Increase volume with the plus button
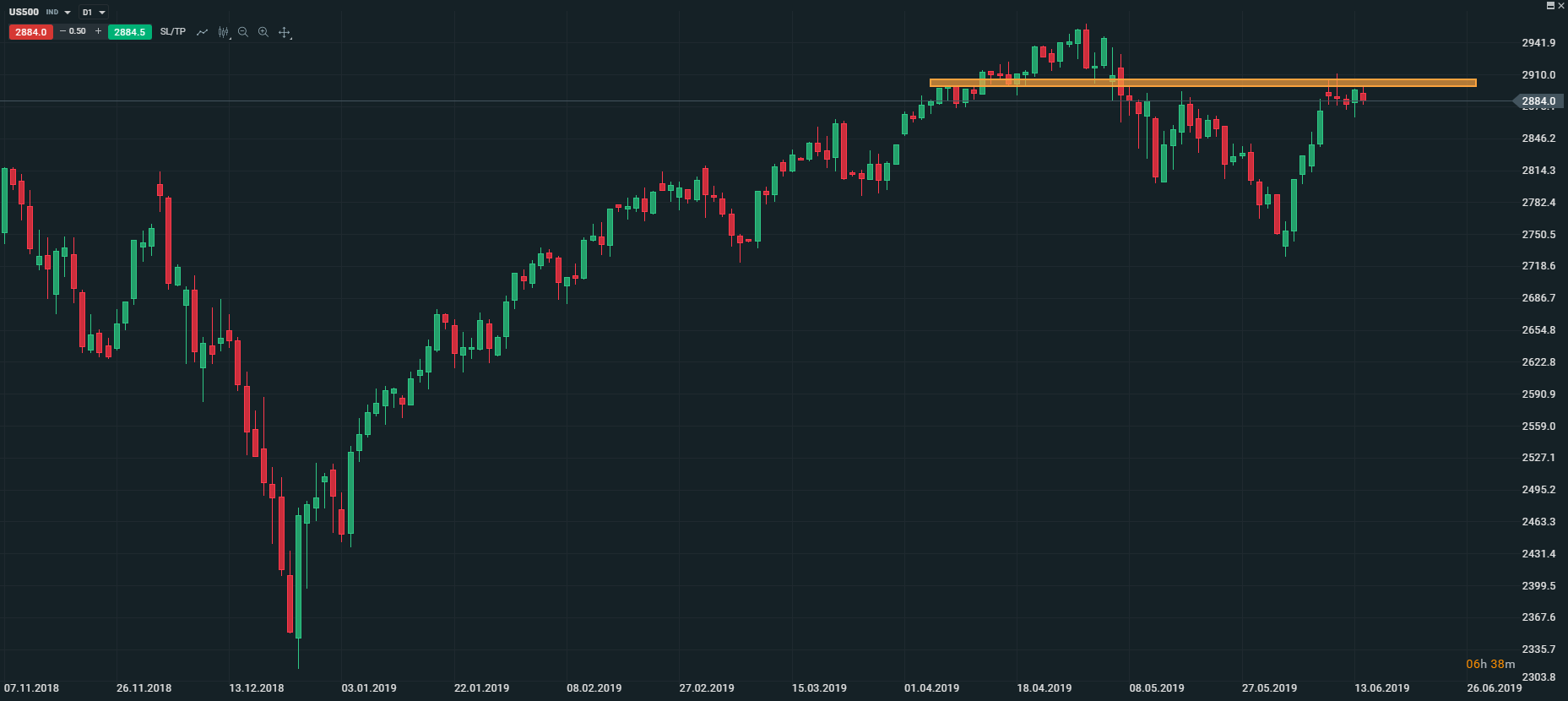Image resolution: width=1568 pixels, height=701 pixels. pos(98,31)
